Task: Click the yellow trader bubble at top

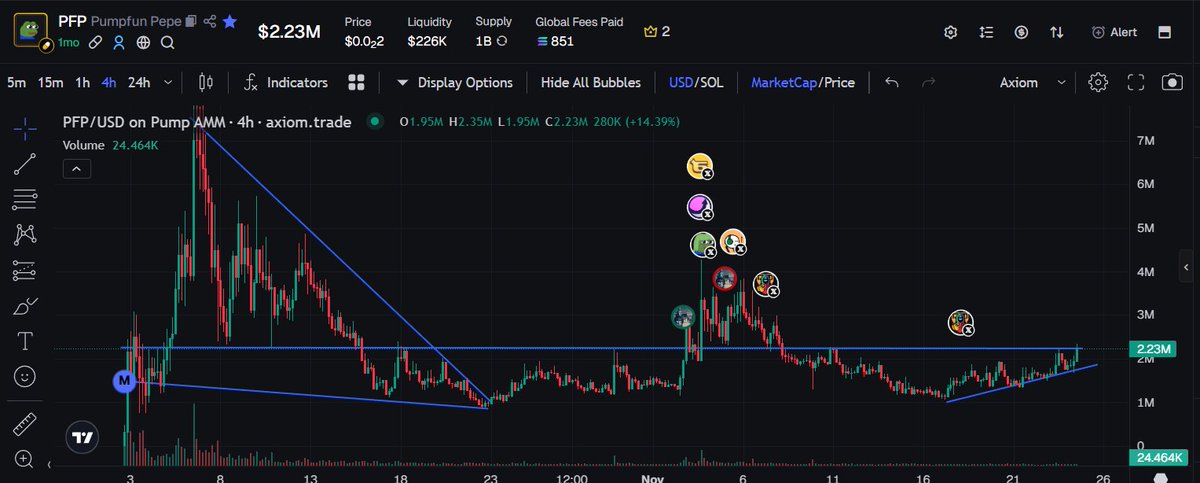Action: pos(701,167)
